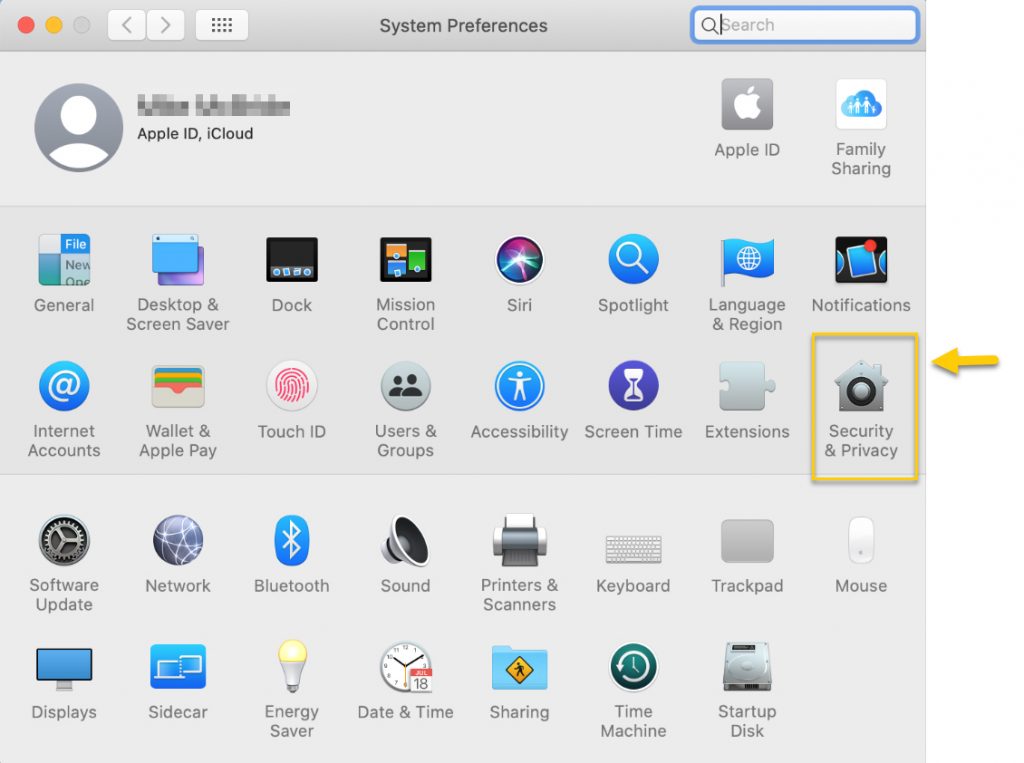Click the Apple ID icon

(747, 105)
